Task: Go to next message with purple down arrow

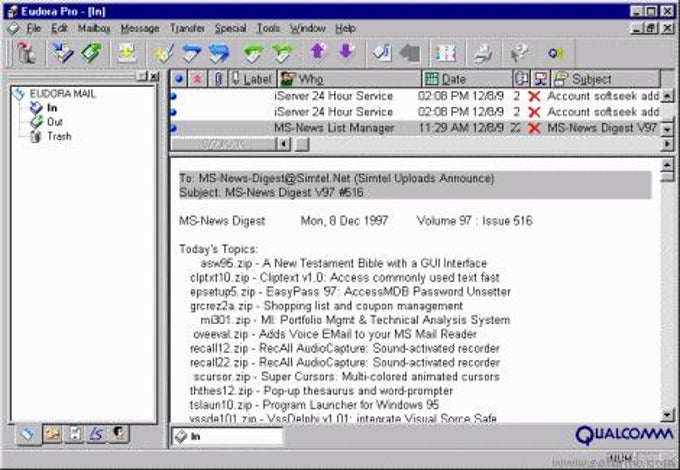Action: (x=347, y=52)
